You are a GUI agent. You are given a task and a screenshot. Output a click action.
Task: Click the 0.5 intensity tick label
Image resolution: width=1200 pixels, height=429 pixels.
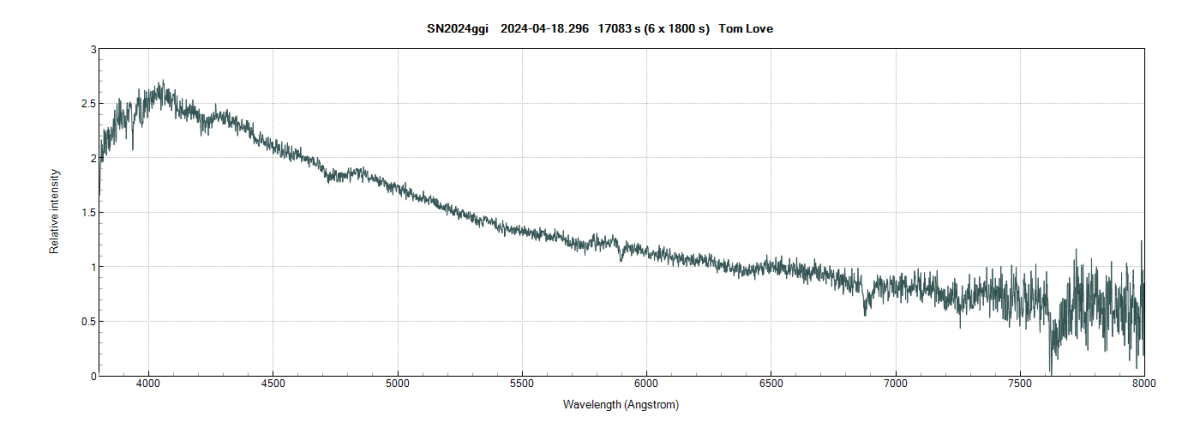coord(87,322)
